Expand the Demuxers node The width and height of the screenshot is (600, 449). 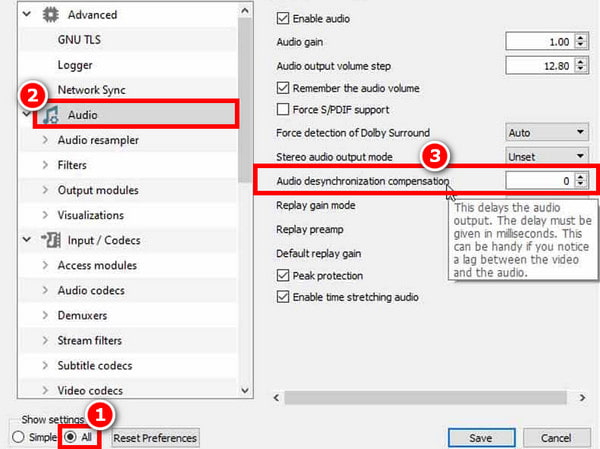[45, 315]
